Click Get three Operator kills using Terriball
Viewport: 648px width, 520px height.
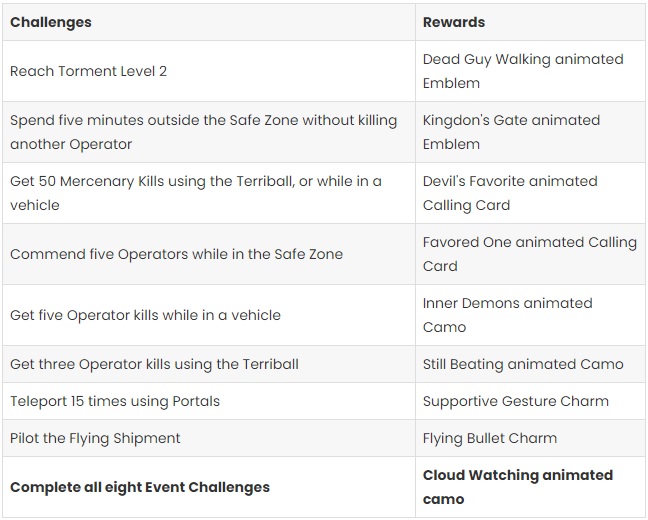(x=154, y=364)
